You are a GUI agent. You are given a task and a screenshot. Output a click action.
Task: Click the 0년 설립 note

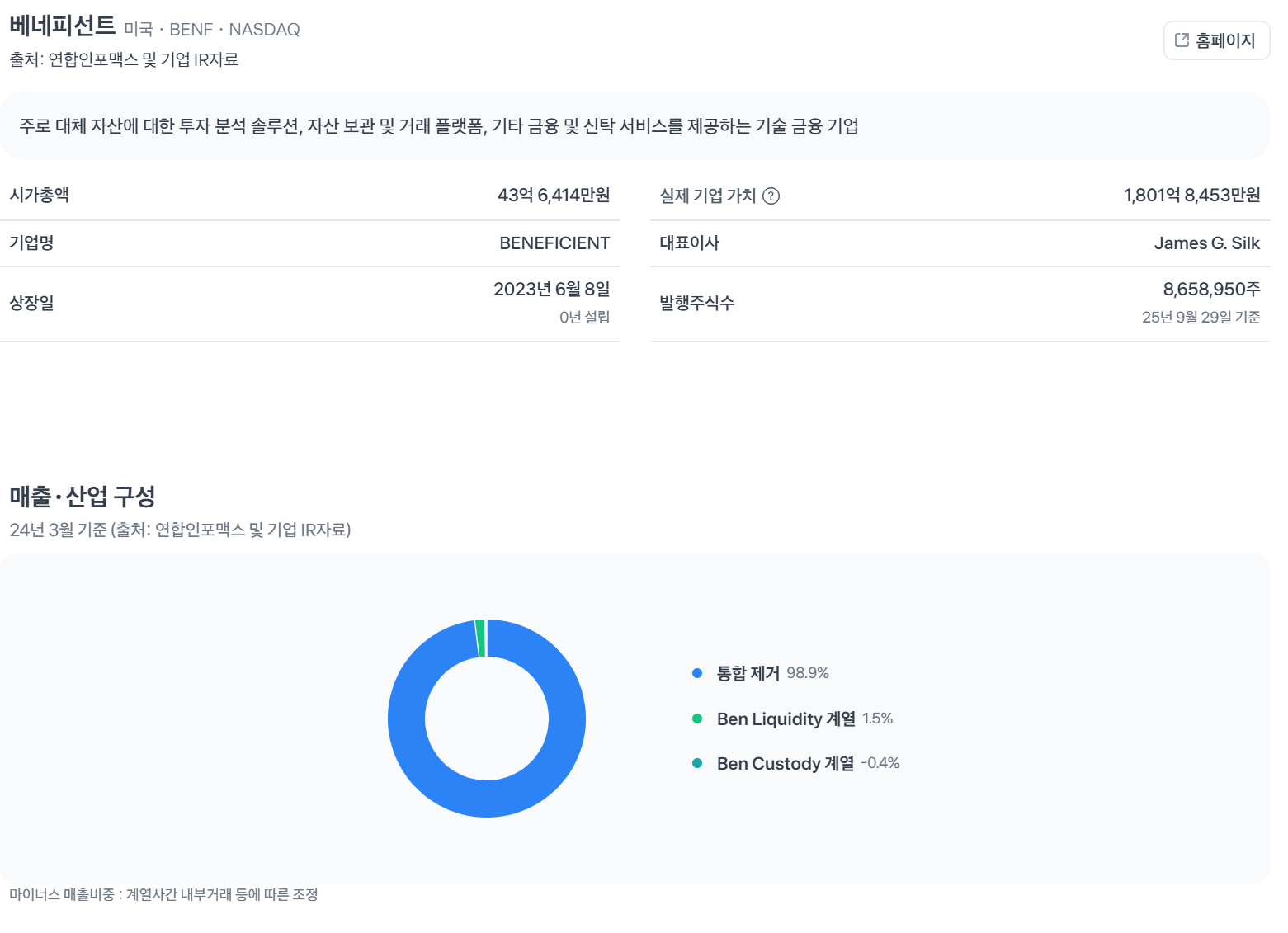click(585, 317)
